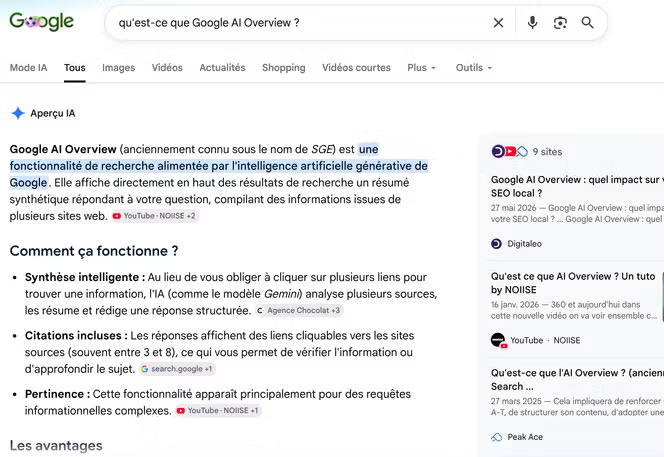Click the '9 sites' label
Viewport: 664px width, 457px height.
[x=547, y=152]
